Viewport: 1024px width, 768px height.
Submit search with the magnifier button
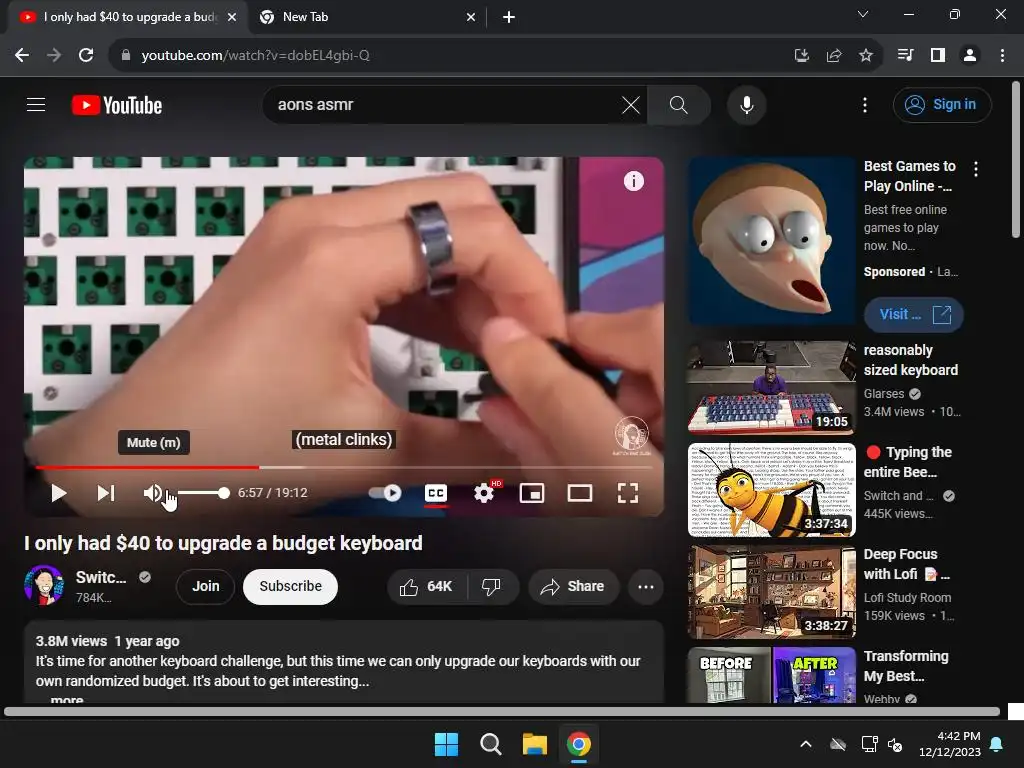679,104
